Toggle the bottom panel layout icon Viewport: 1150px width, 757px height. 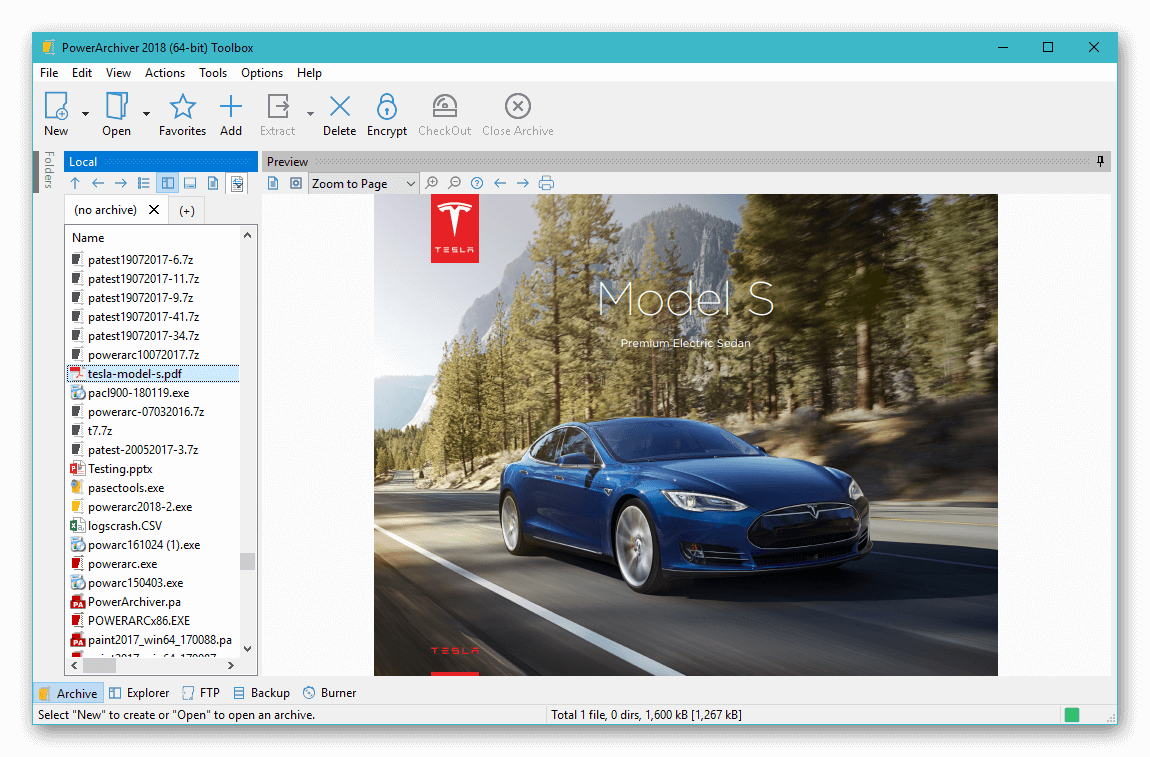(x=190, y=183)
